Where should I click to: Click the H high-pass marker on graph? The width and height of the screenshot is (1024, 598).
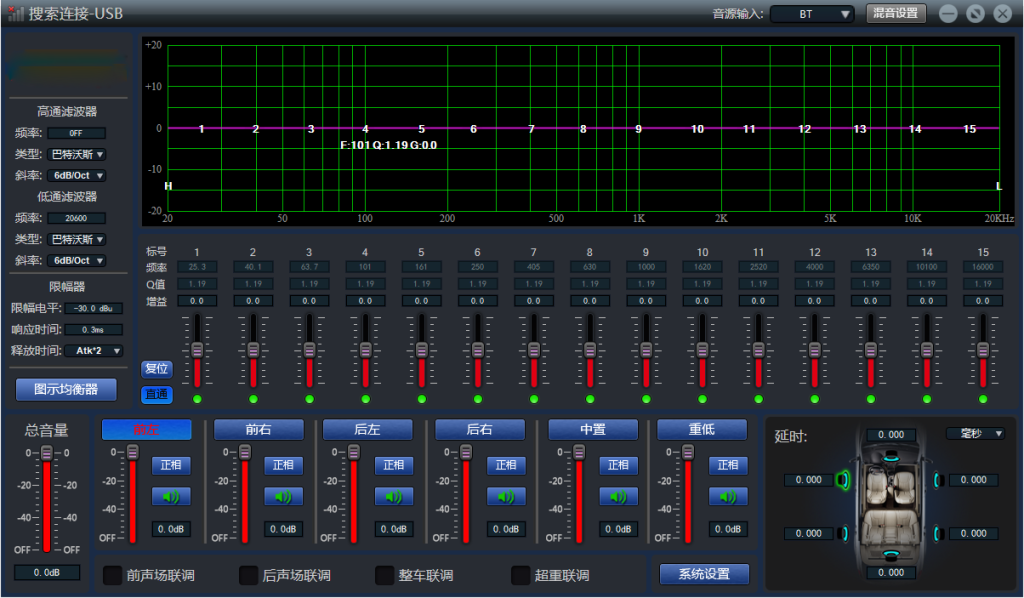tap(168, 186)
